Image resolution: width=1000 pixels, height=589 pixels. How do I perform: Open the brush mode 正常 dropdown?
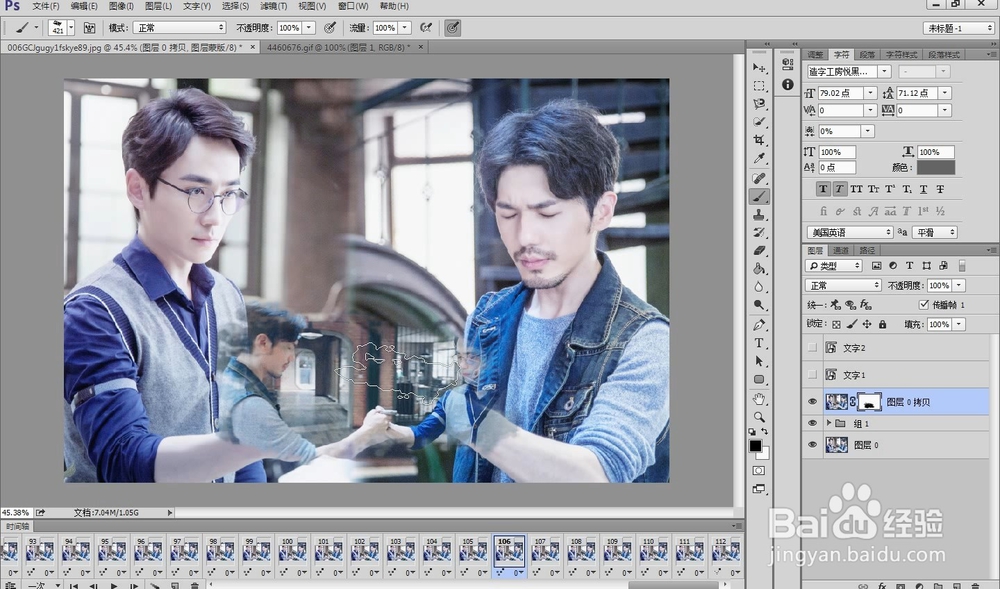tap(180, 28)
